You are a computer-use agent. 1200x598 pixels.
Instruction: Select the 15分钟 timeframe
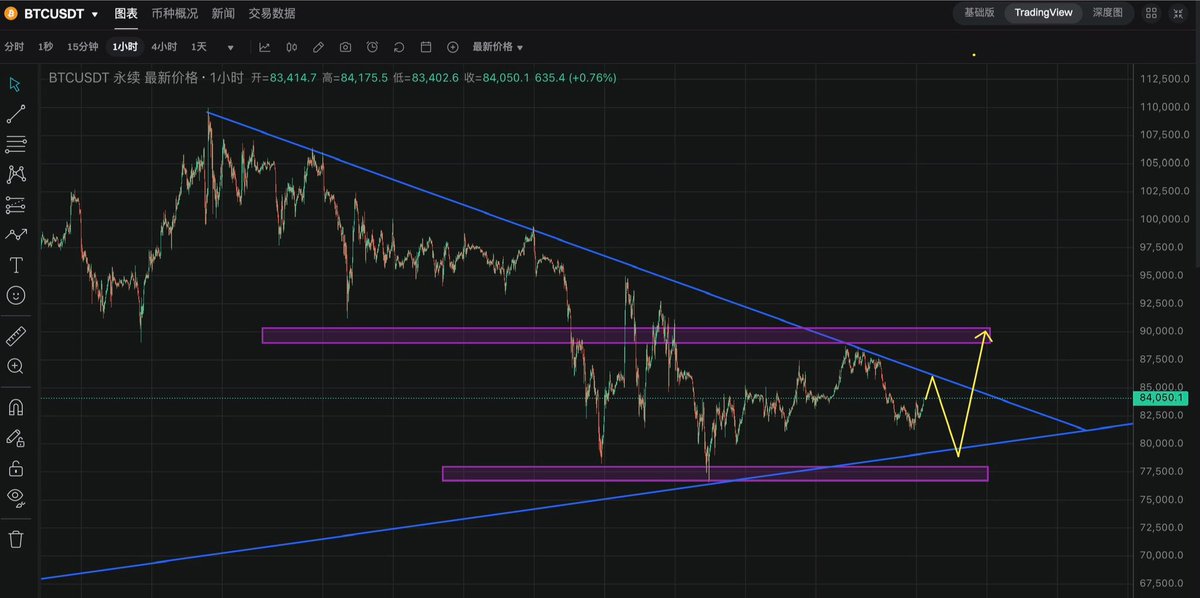tap(83, 47)
